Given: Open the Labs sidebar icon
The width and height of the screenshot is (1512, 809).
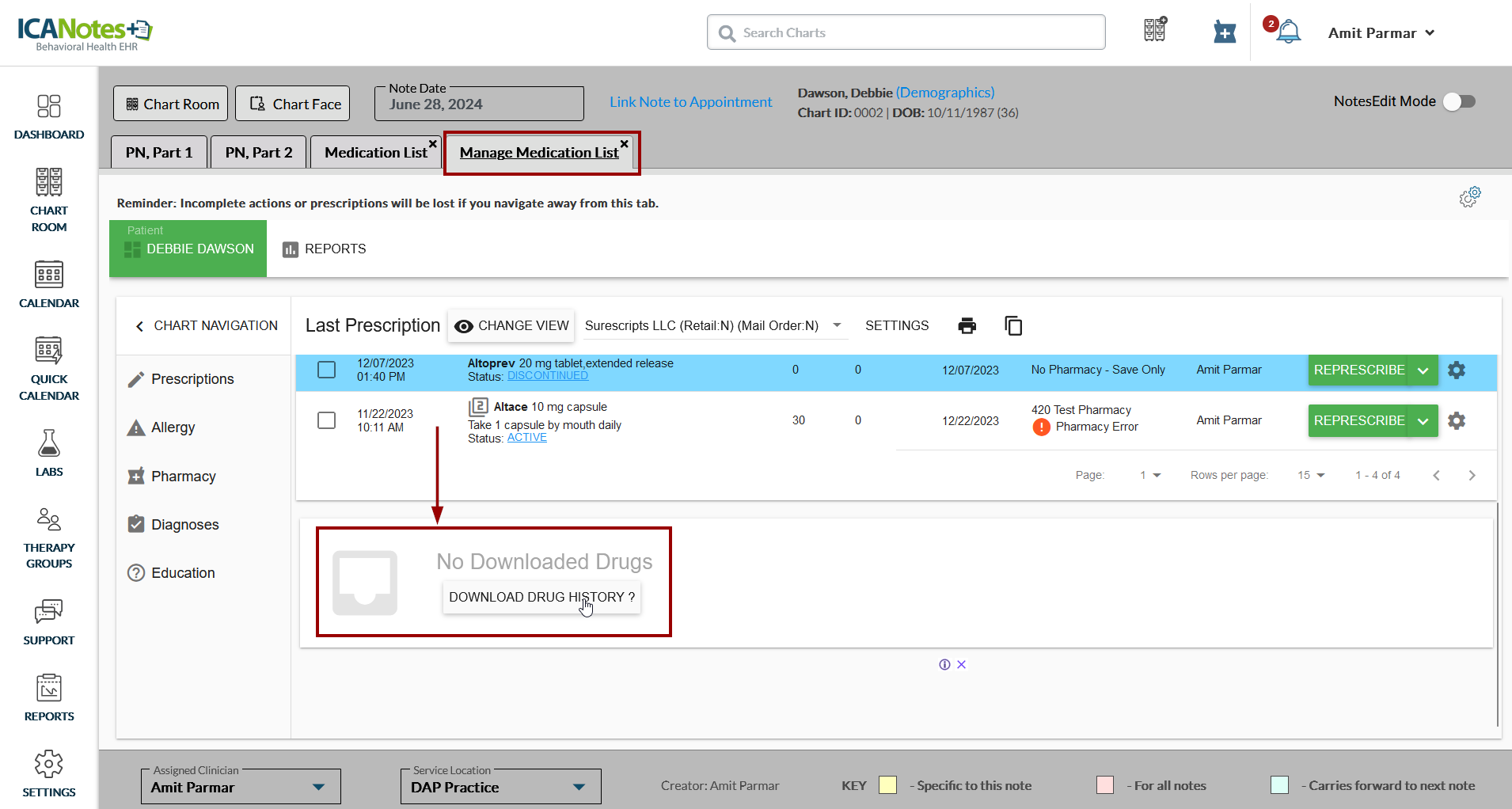Looking at the screenshot, I should click(49, 453).
